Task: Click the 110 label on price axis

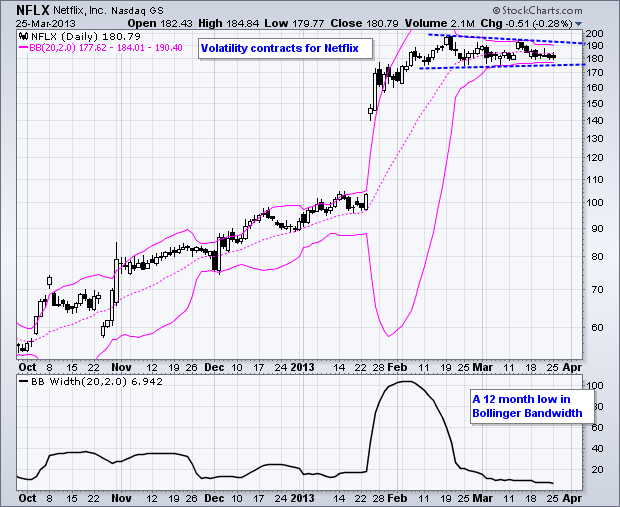Action: [594, 180]
